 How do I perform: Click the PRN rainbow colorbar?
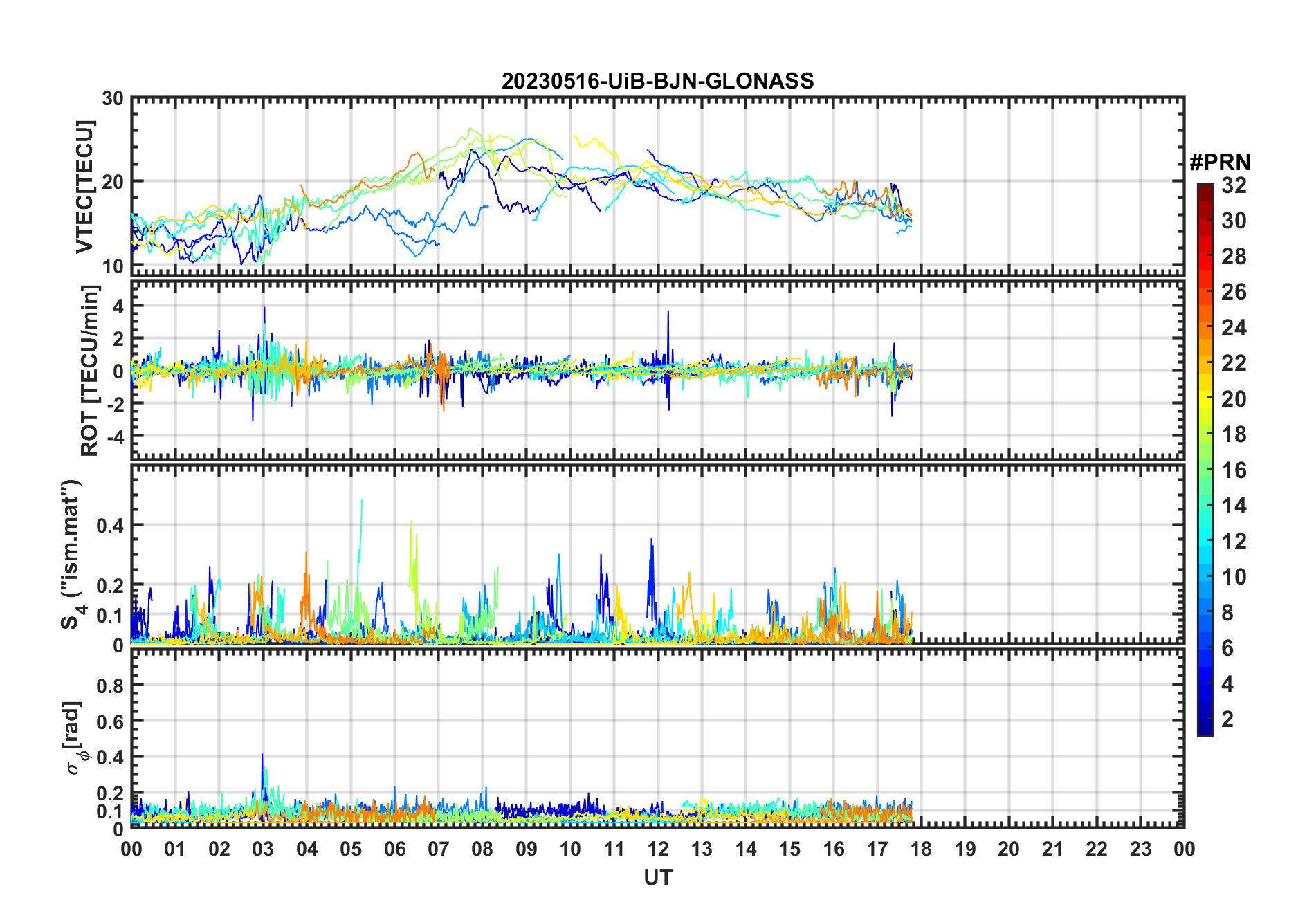tap(1205, 459)
